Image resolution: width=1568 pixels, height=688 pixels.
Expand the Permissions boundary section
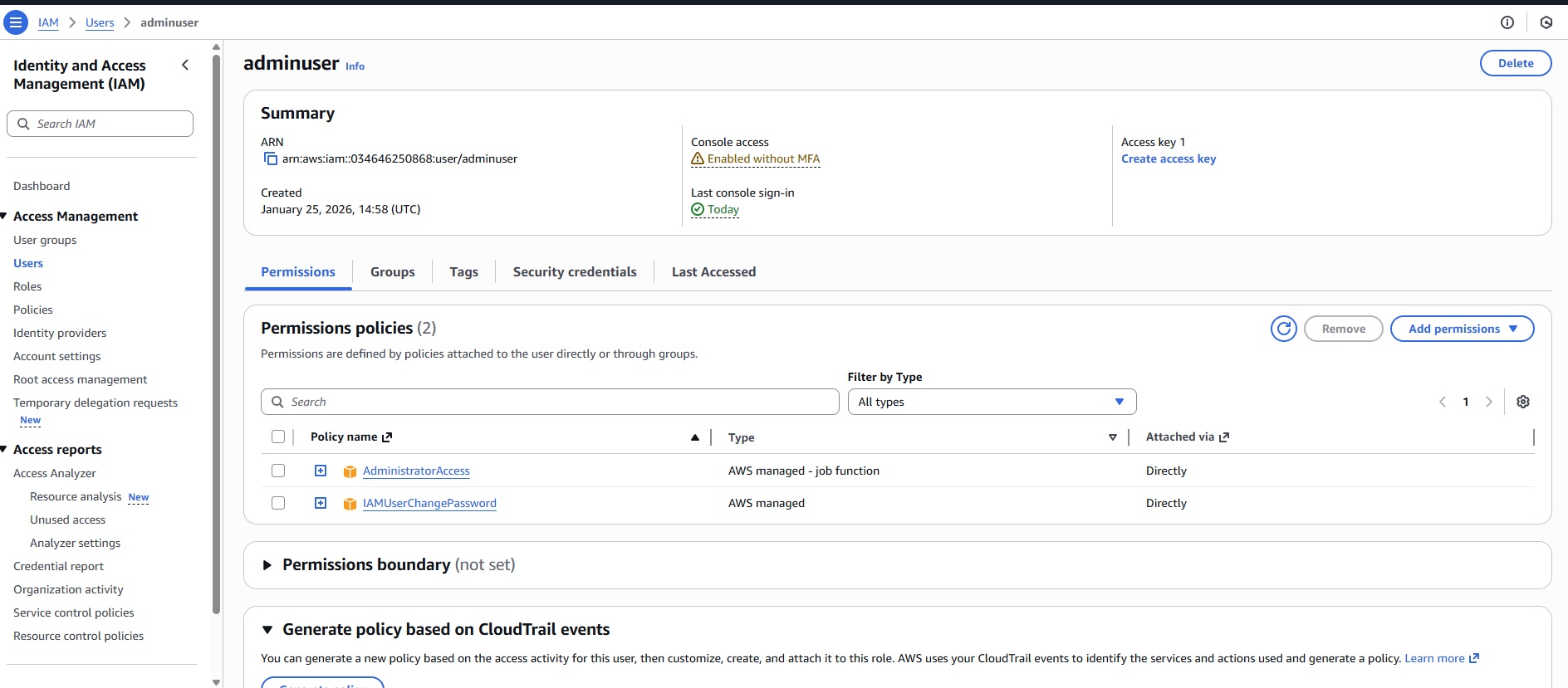pos(267,565)
